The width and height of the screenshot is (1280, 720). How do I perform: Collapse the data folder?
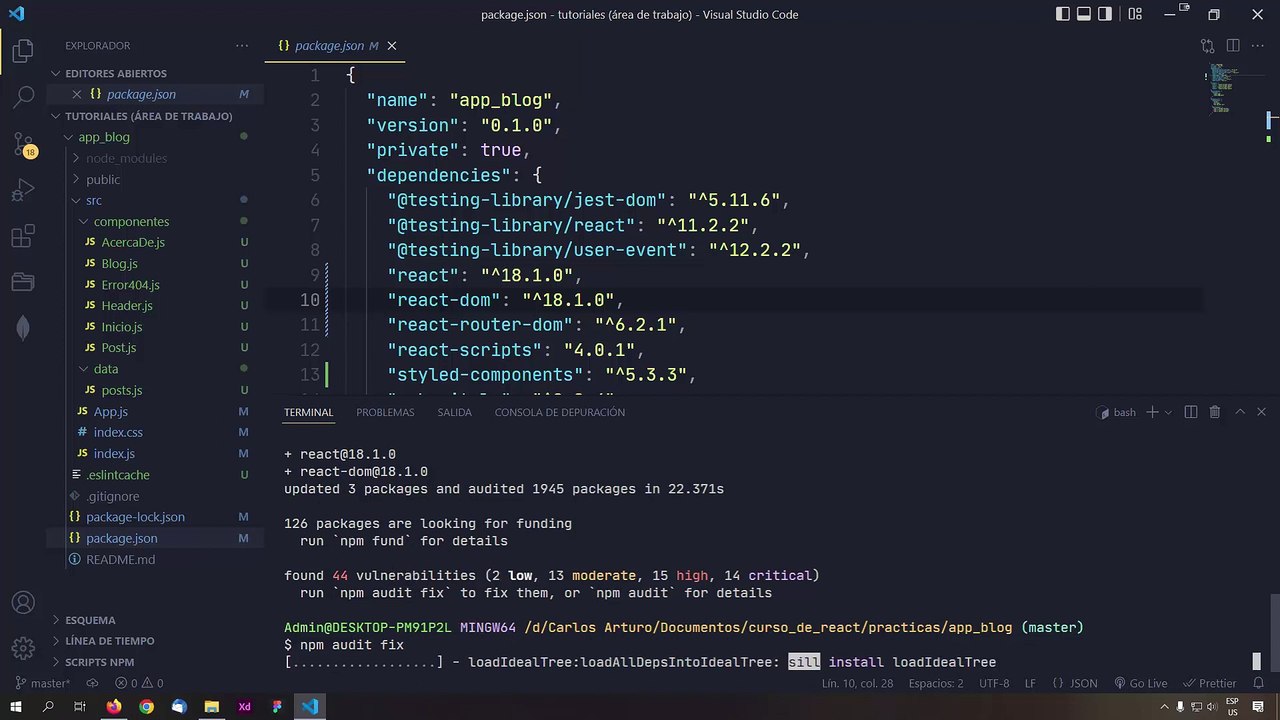tap(106, 369)
